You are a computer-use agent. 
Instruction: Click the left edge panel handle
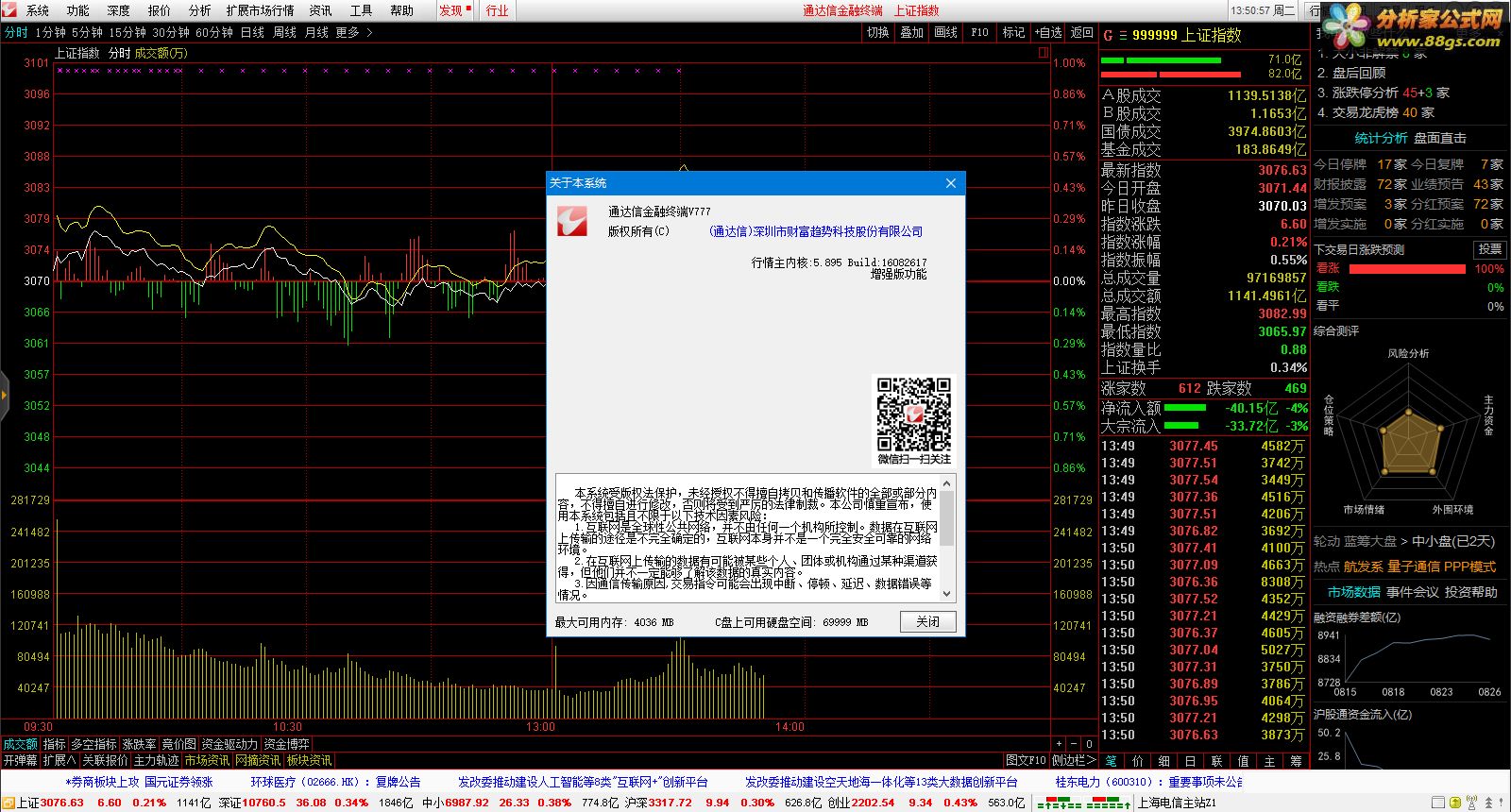4,395
